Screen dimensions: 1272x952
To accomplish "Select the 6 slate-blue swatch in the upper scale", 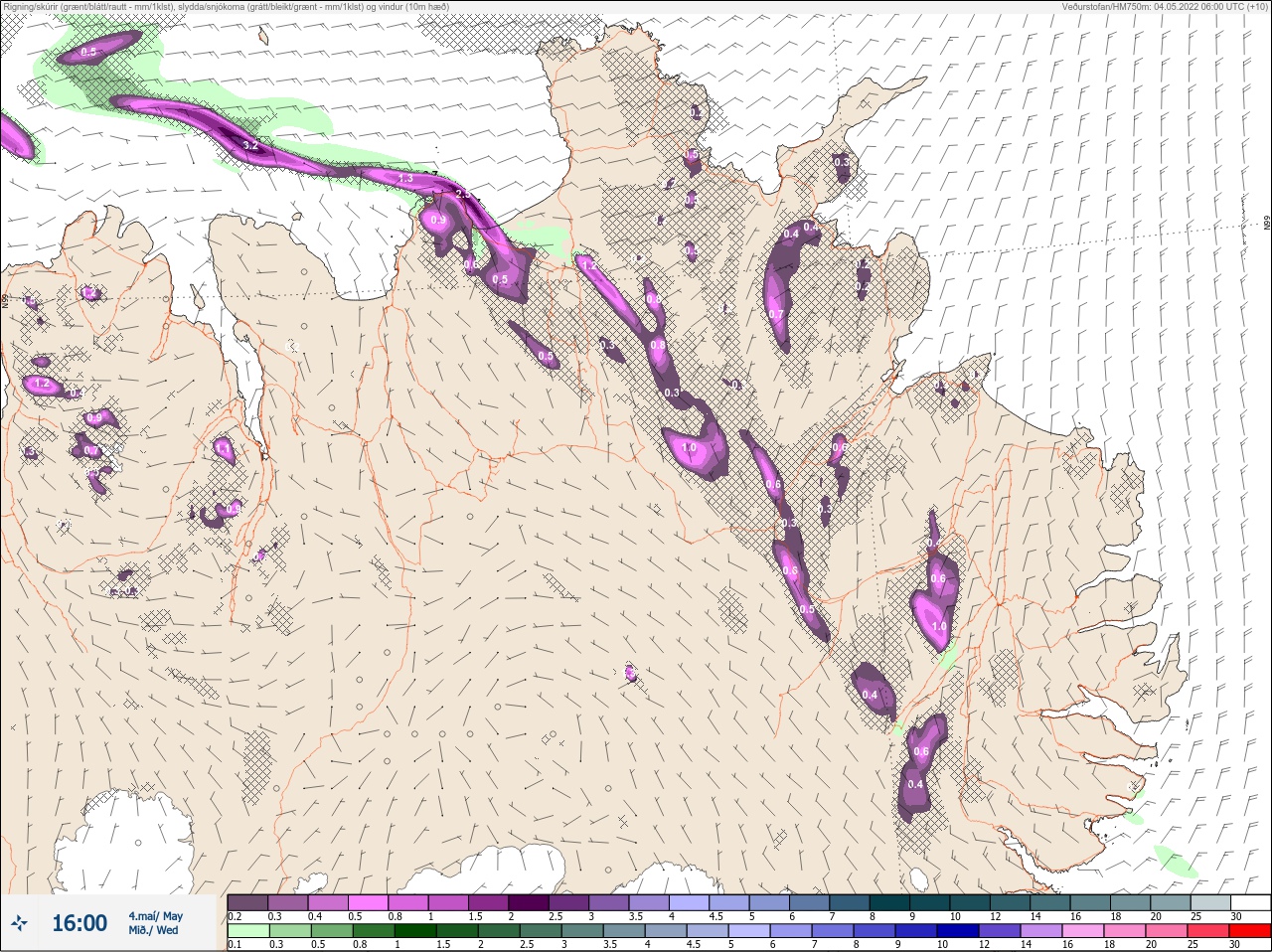I will 811,902.
